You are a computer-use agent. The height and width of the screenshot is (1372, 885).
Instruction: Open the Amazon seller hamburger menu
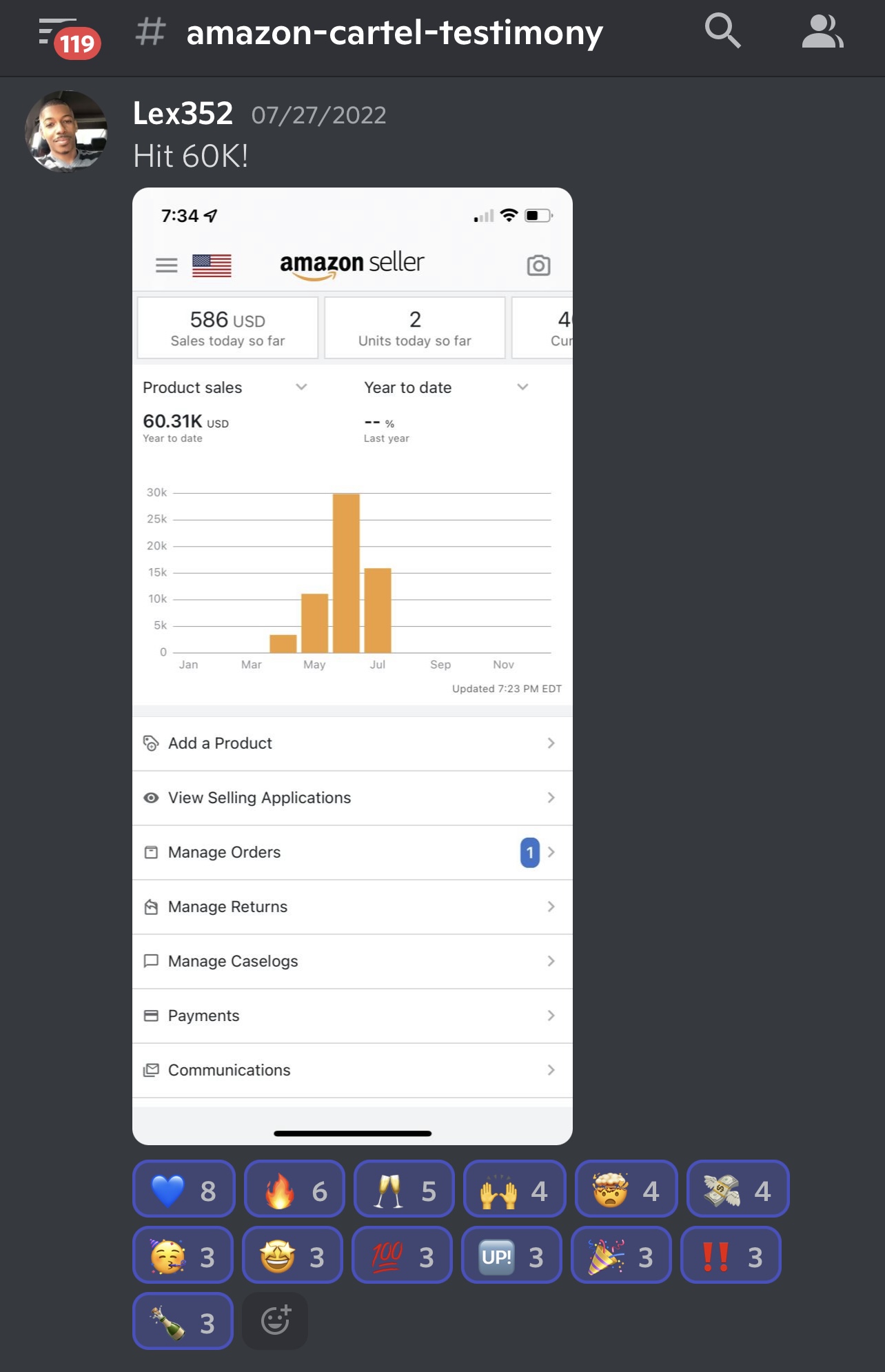[x=167, y=265]
